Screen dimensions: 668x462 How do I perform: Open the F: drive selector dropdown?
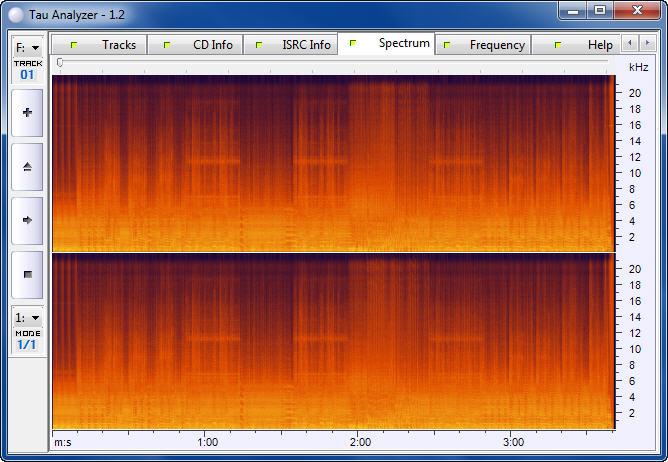[27, 47]
